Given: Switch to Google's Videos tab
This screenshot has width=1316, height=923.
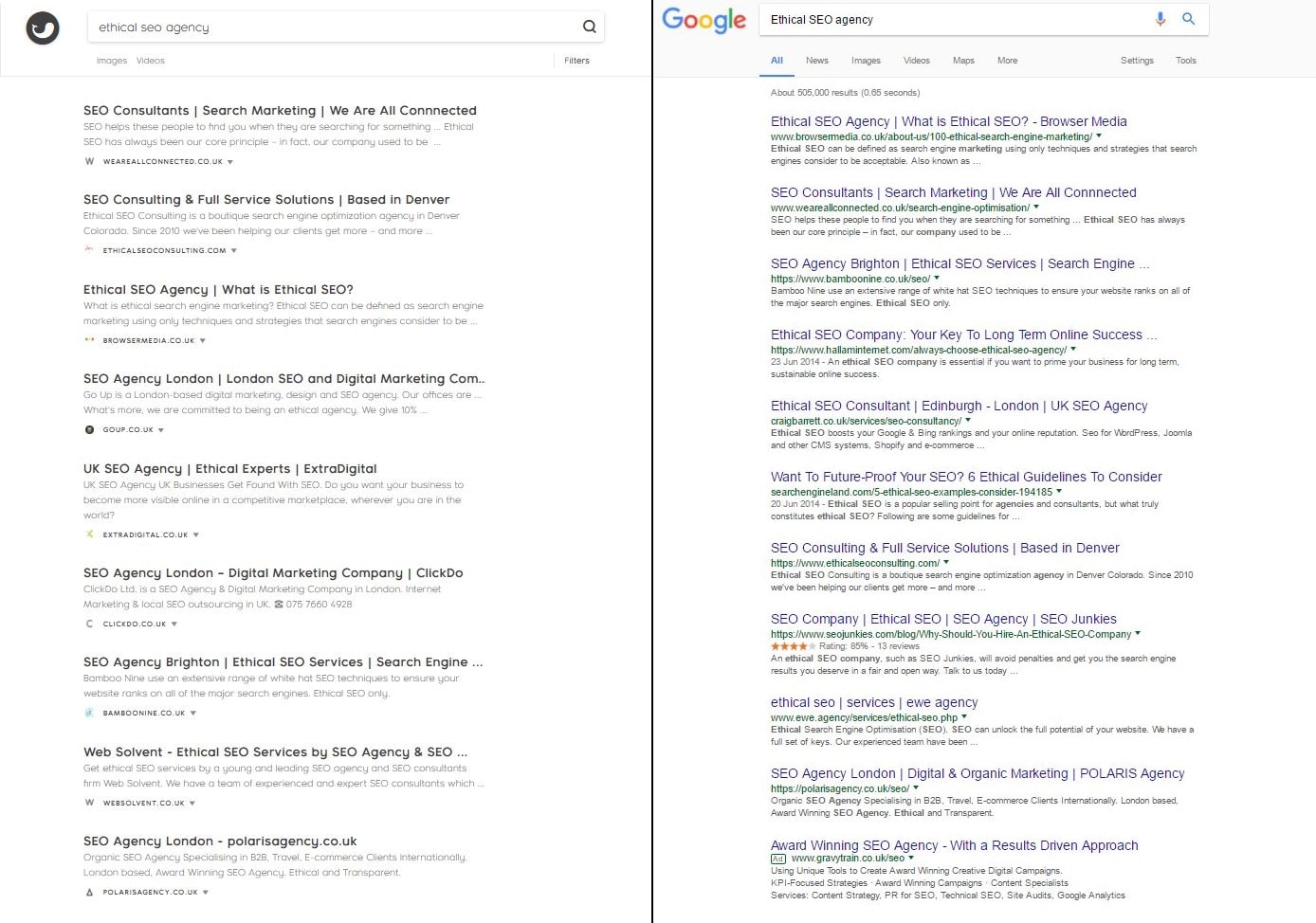Looking at the screenshot, I should pyautogui.click(x=917, y=61).
